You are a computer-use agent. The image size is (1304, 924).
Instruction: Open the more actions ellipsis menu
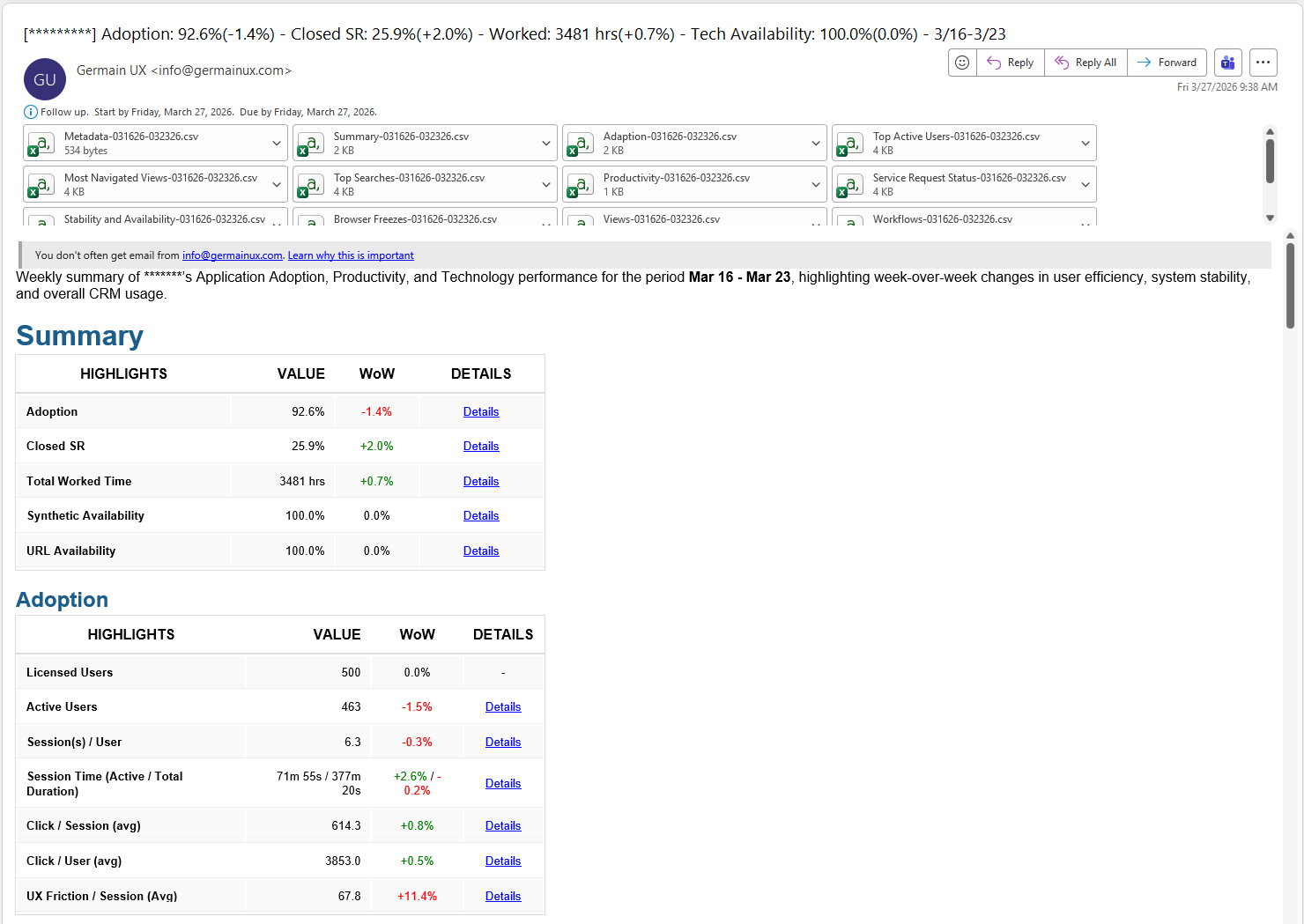point(1263,63)
